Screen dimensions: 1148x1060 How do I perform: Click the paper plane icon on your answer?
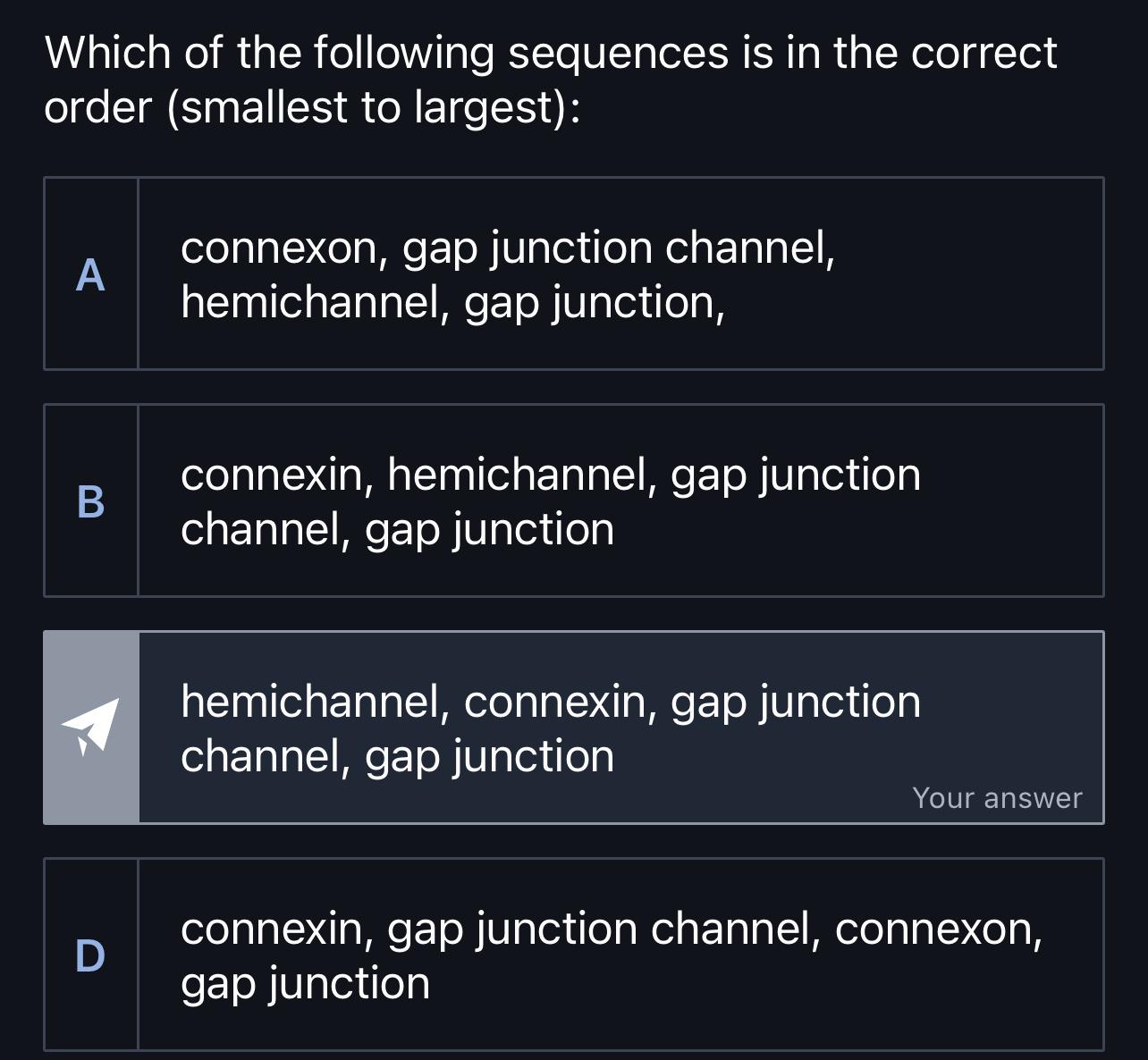coord(89,727)
